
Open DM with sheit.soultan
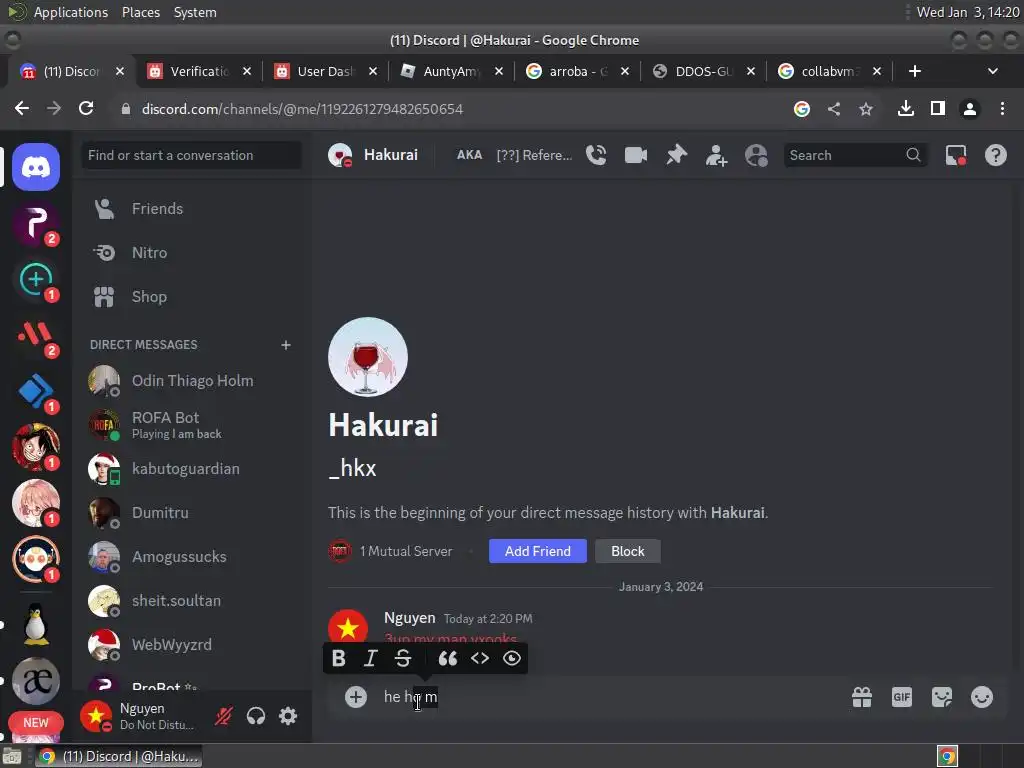[191, 601]
